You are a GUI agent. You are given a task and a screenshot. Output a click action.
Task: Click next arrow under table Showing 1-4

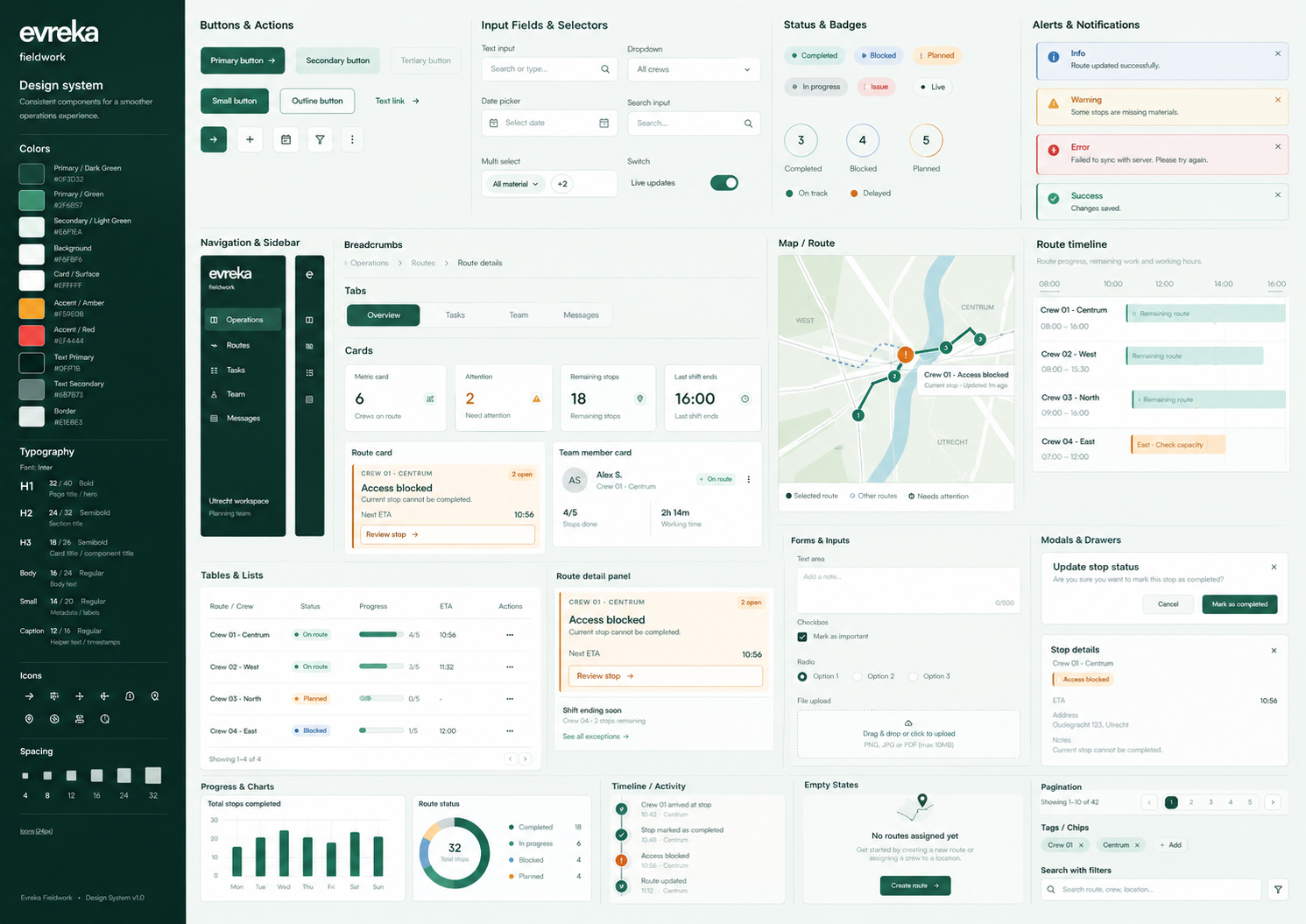coord(525,759)
